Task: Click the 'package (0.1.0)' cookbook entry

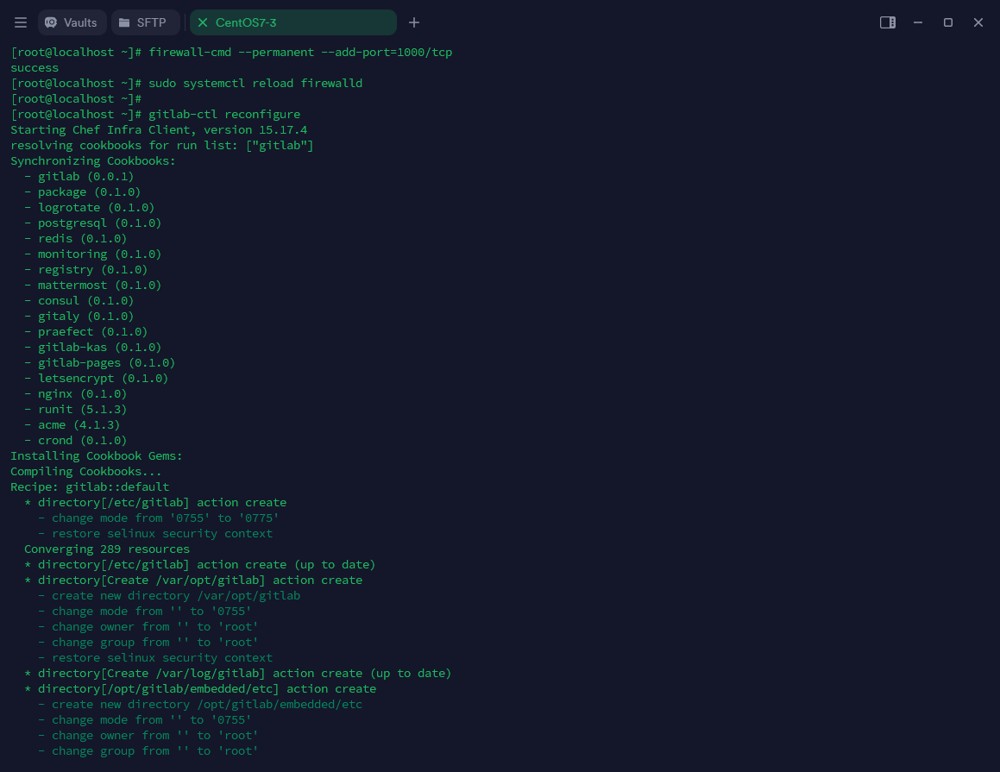Action: (89, 192)
